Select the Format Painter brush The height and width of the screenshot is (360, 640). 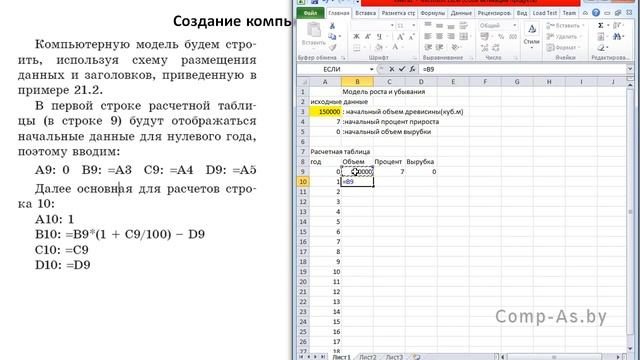click(332, 47)
